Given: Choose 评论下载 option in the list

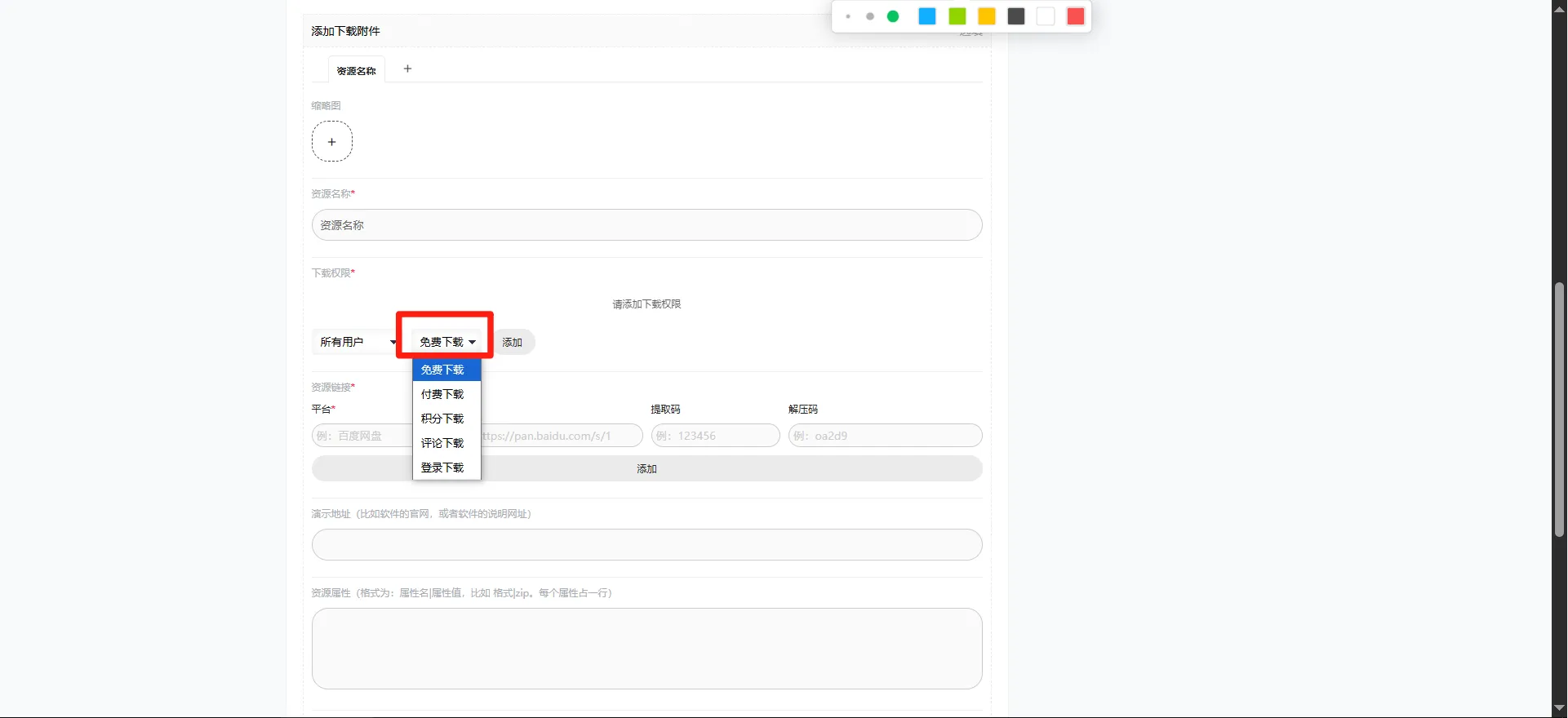Looking at the screenshot, I should (442, 443).
